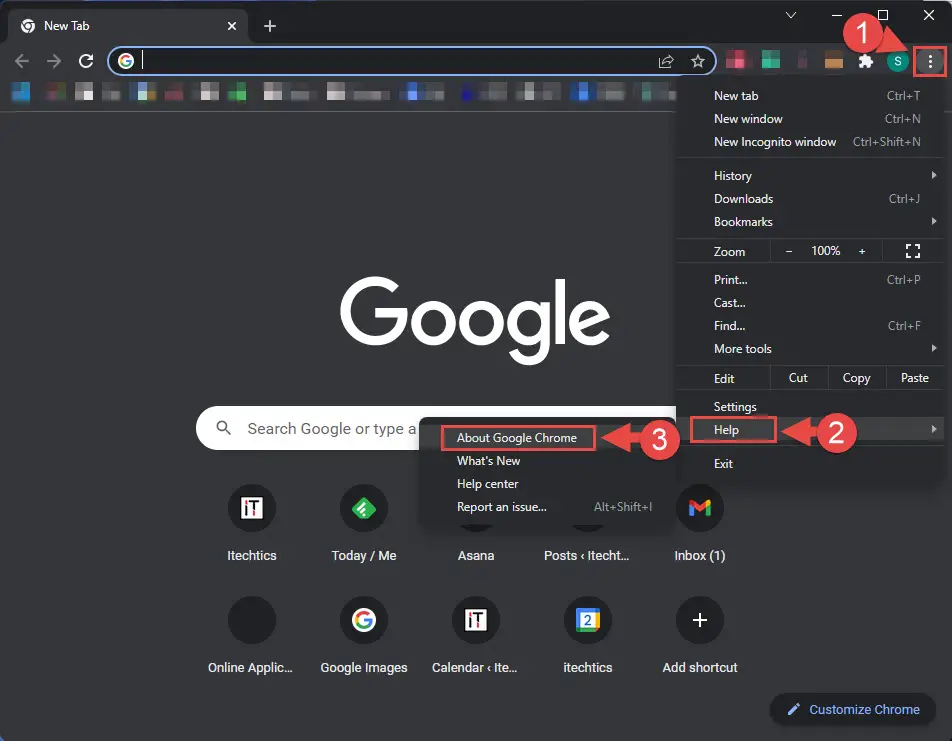Viewport: 952px width, 741px height.
Task: Choose New tab from the menu
Action: pyautogui.click(x=811, y=96)
